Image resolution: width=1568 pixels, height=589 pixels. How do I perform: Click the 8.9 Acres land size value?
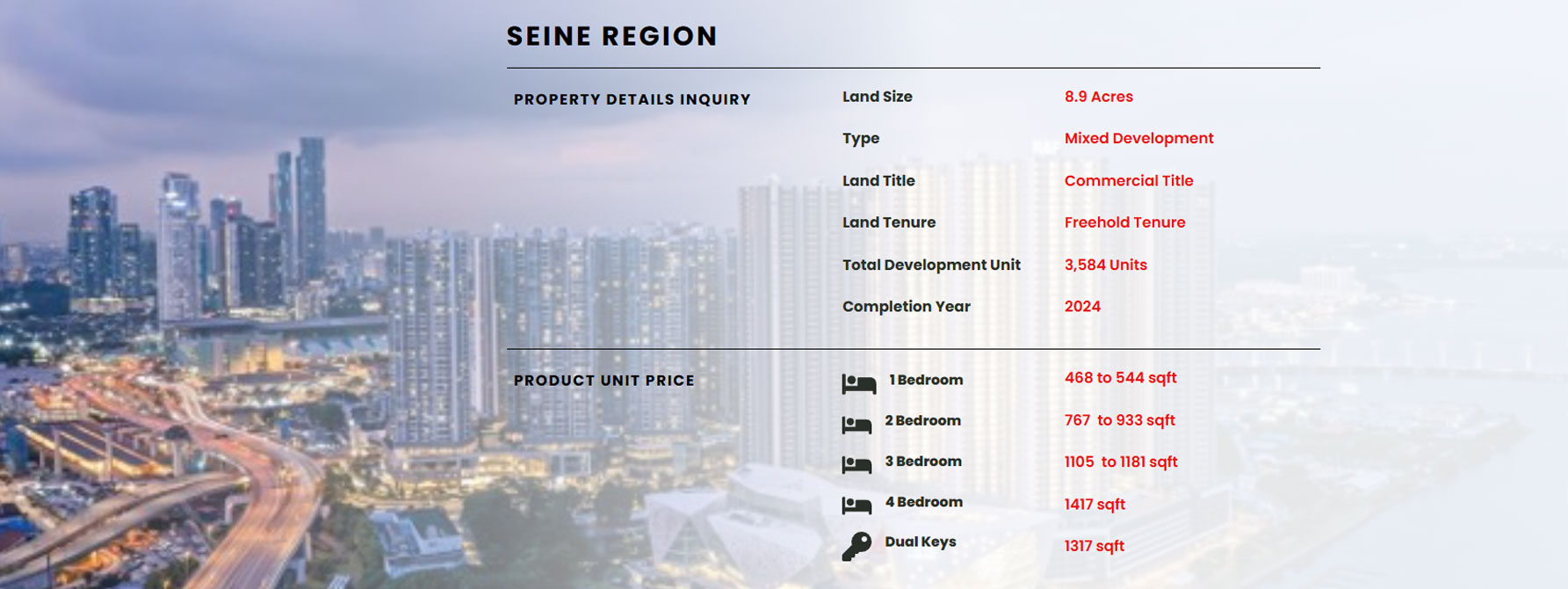1098,97
